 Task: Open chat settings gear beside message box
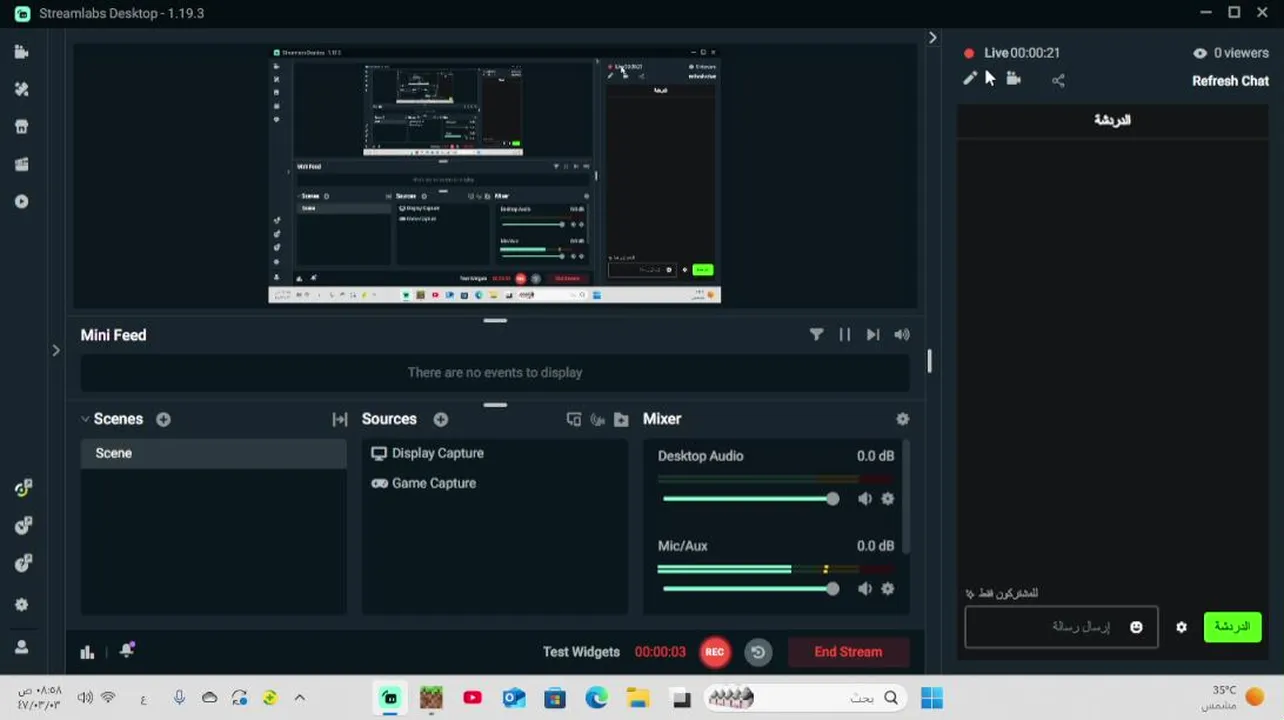pos(1182,627)
